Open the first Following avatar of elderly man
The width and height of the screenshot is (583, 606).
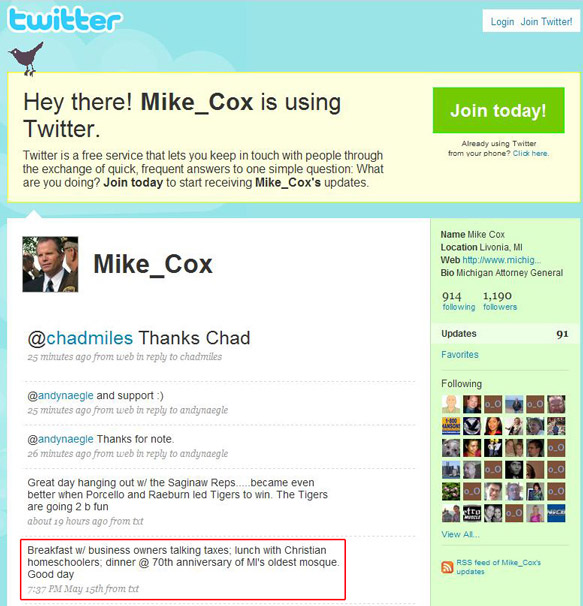(451, 404)
